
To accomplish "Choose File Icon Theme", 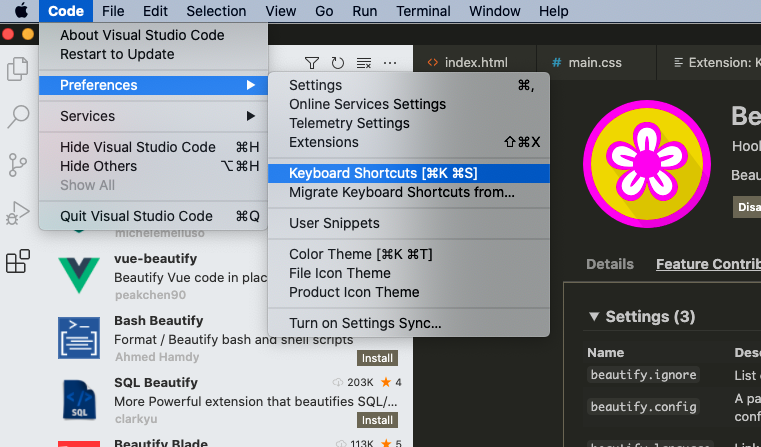I will 409,273.
